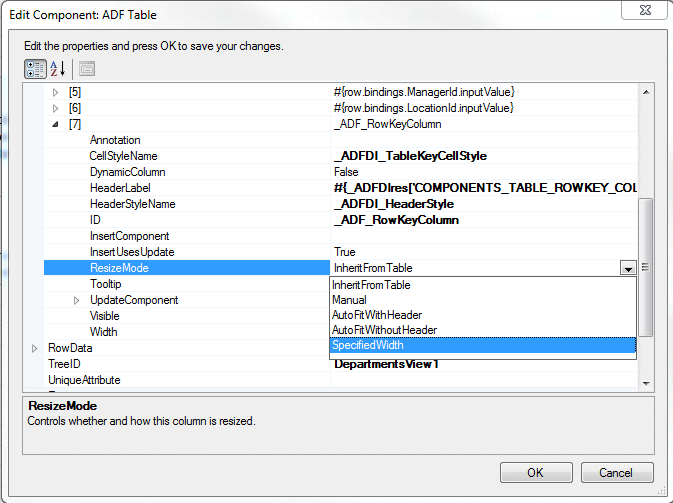This screenshot has width=673, height=503.
Task: Pick AutoFitWithoutHeader from the list
Action: (x=483, y=330)
